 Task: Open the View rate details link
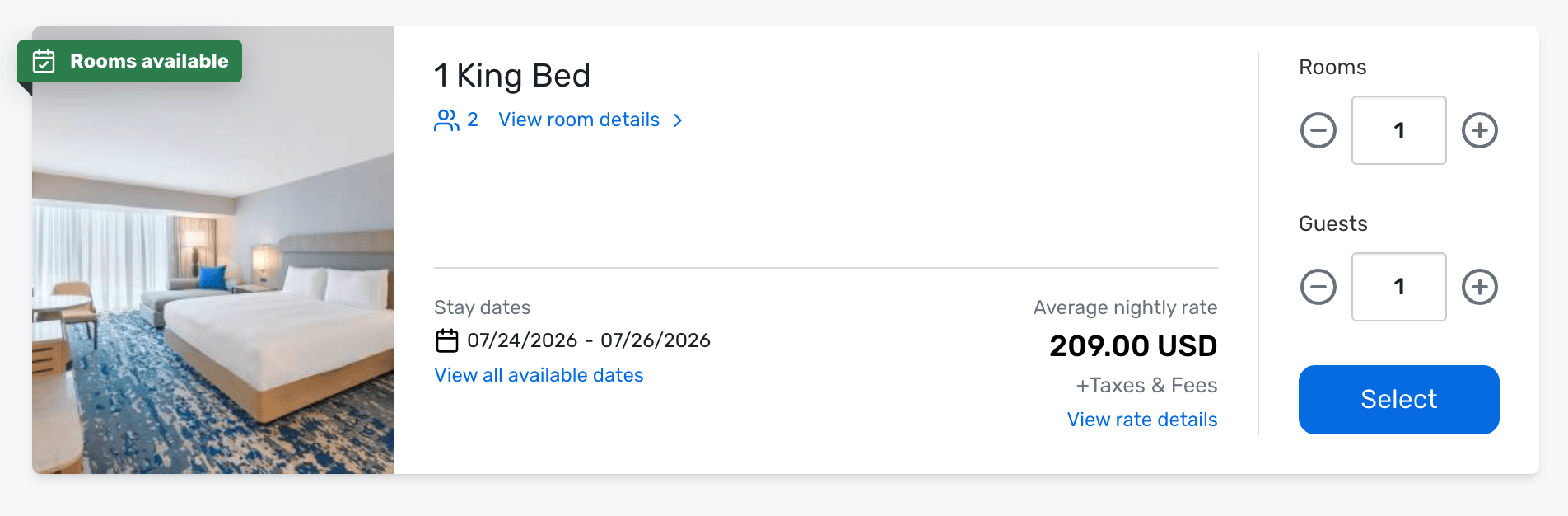[x=1141, y=420]
